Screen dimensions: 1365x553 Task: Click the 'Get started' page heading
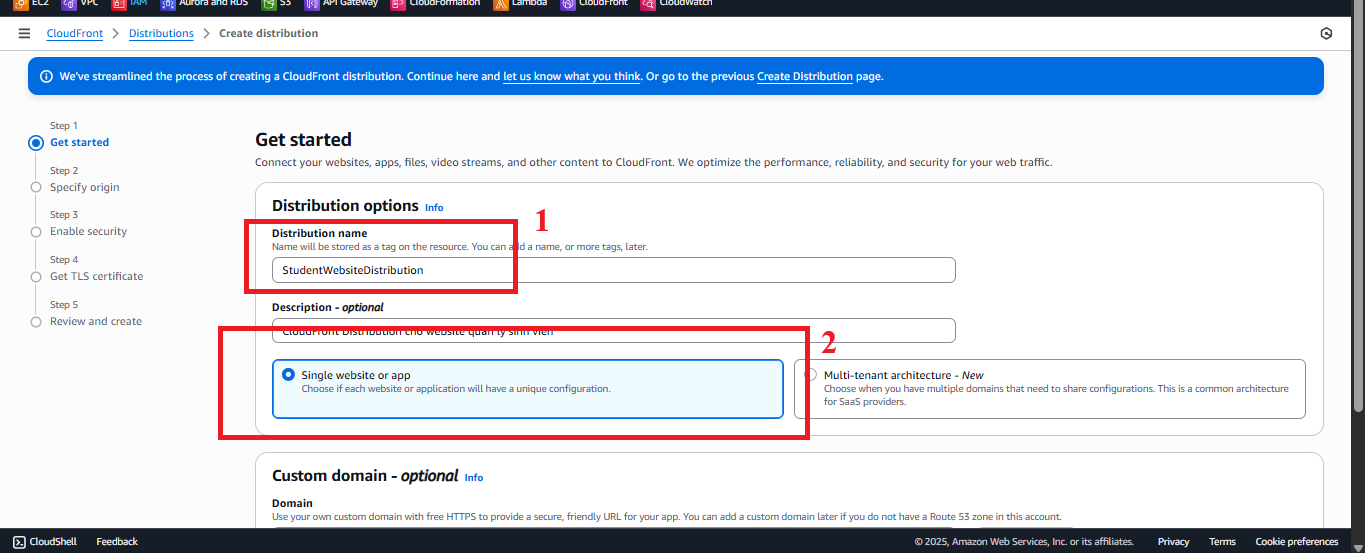(x=303, y=140)
